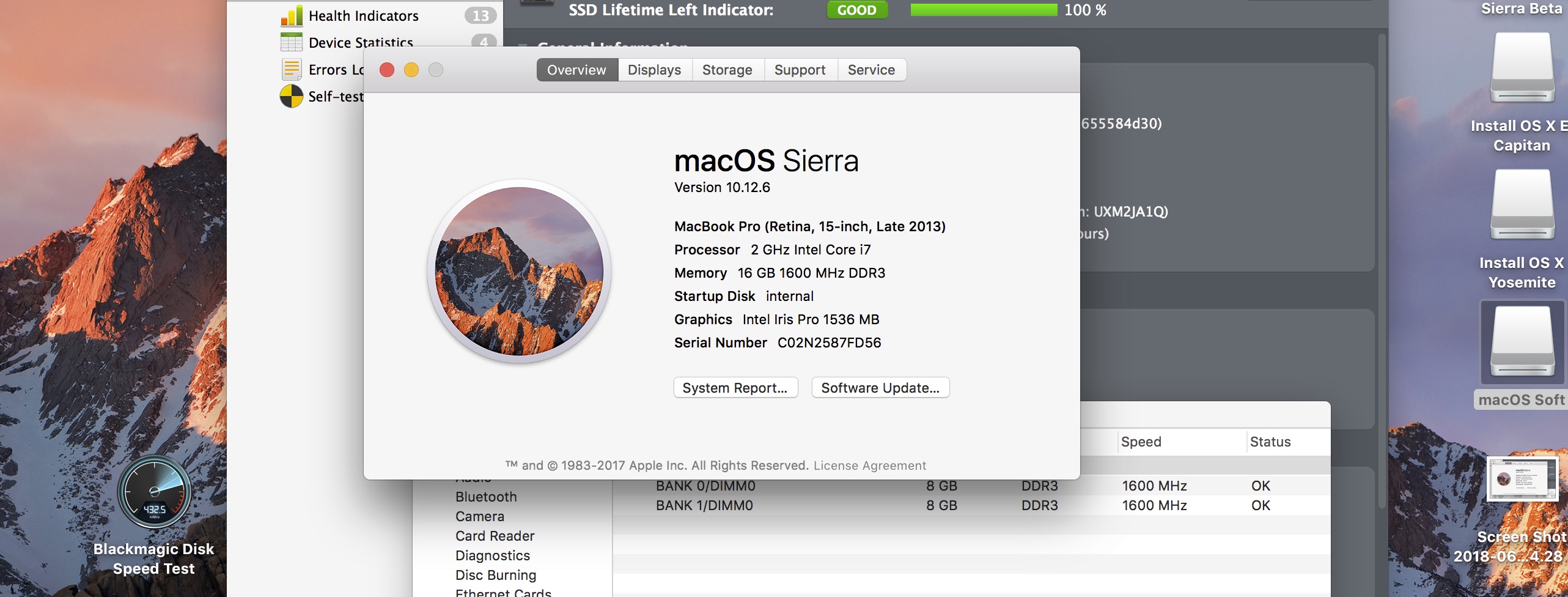Minimize the About This Mac window
The height and width of the screenshot is (597, 1568).
[x=411, y=70]
